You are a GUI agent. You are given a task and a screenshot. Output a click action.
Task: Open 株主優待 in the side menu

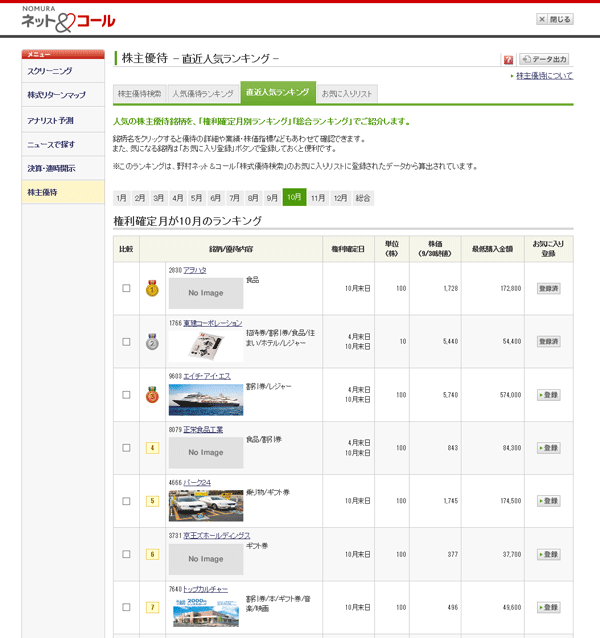(x=63, y=192)
